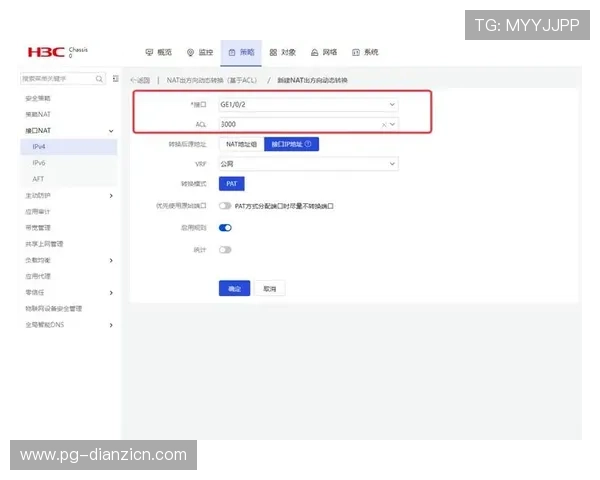The width and height of the screenshot is (600, 480).
Task: Clear the ACL field with the X icon
Action: coord(384,125)
